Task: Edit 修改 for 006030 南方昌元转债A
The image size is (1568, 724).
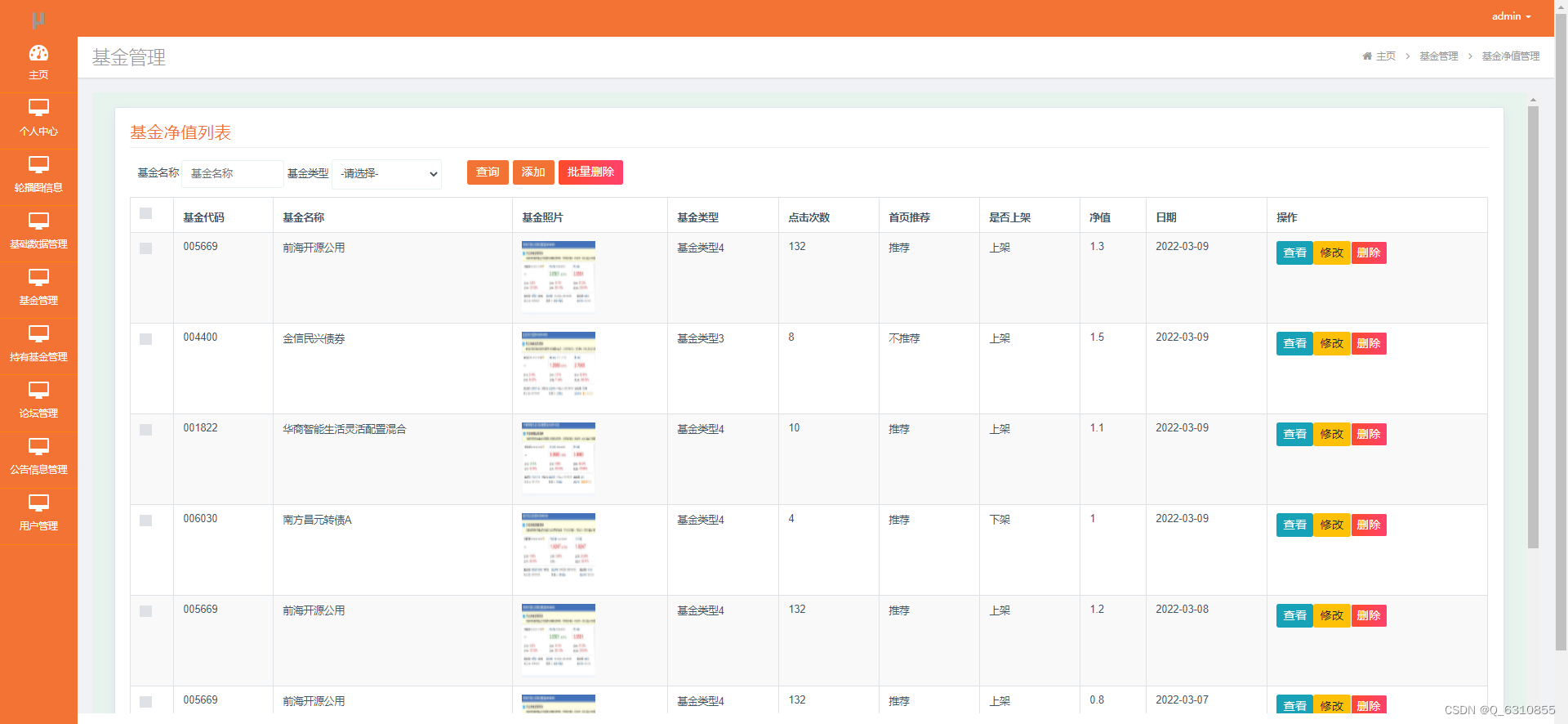Action: pos(1332,525)
